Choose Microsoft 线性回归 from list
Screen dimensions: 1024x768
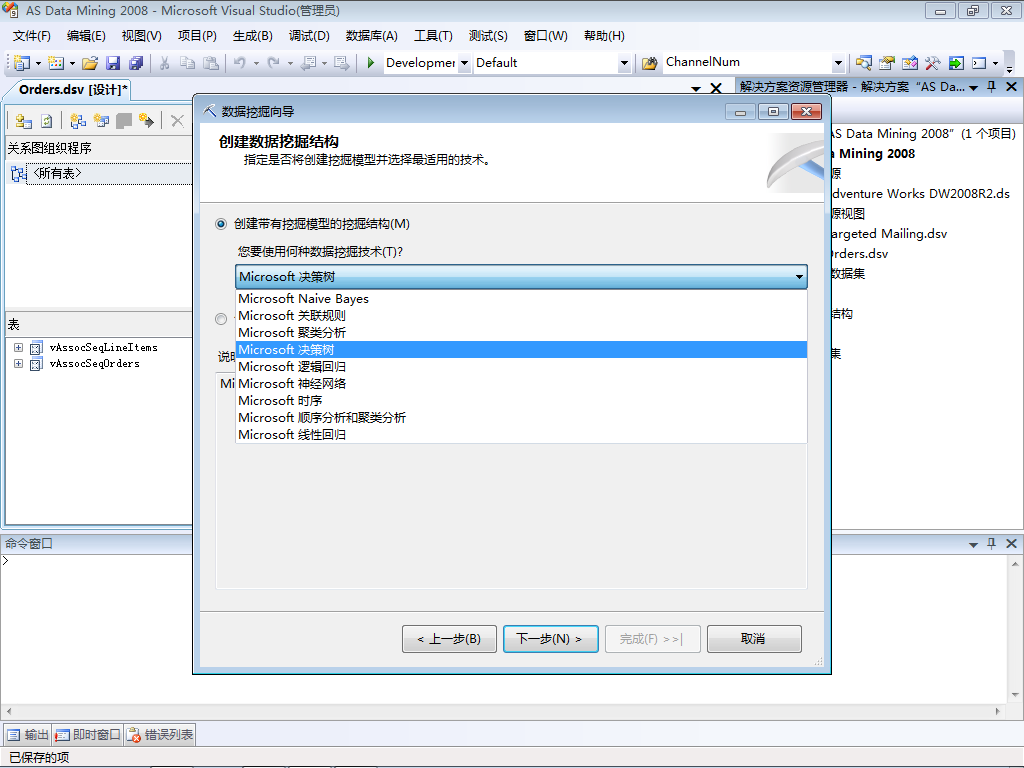pyautogui.click(x=520, y=434)
